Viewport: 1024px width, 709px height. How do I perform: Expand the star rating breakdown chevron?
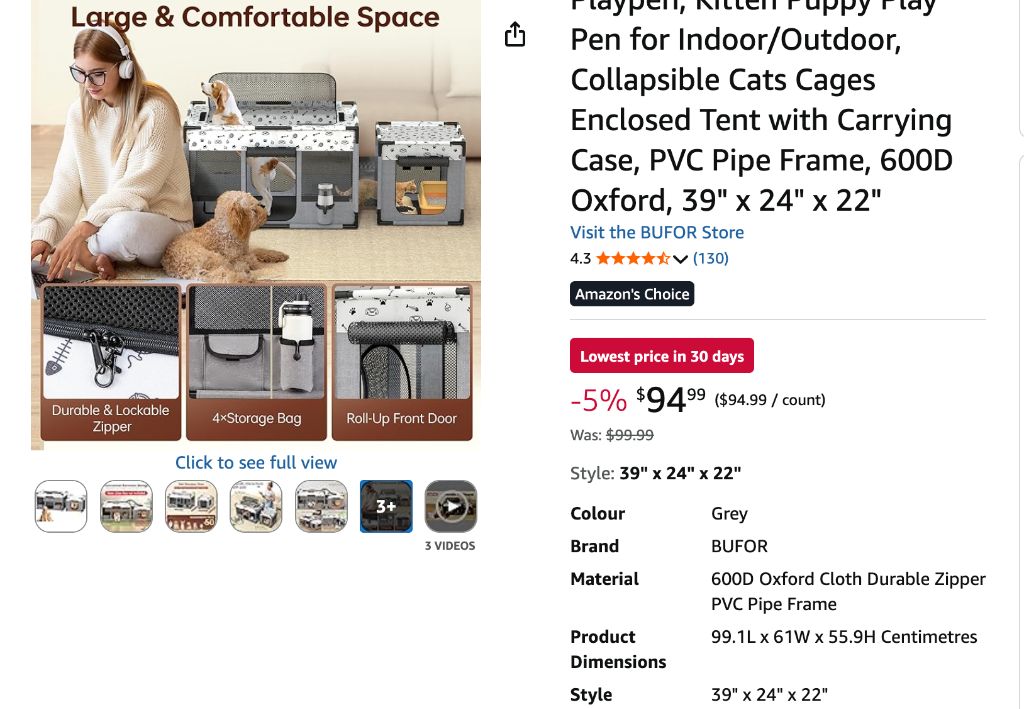click(x=681, y=259)
